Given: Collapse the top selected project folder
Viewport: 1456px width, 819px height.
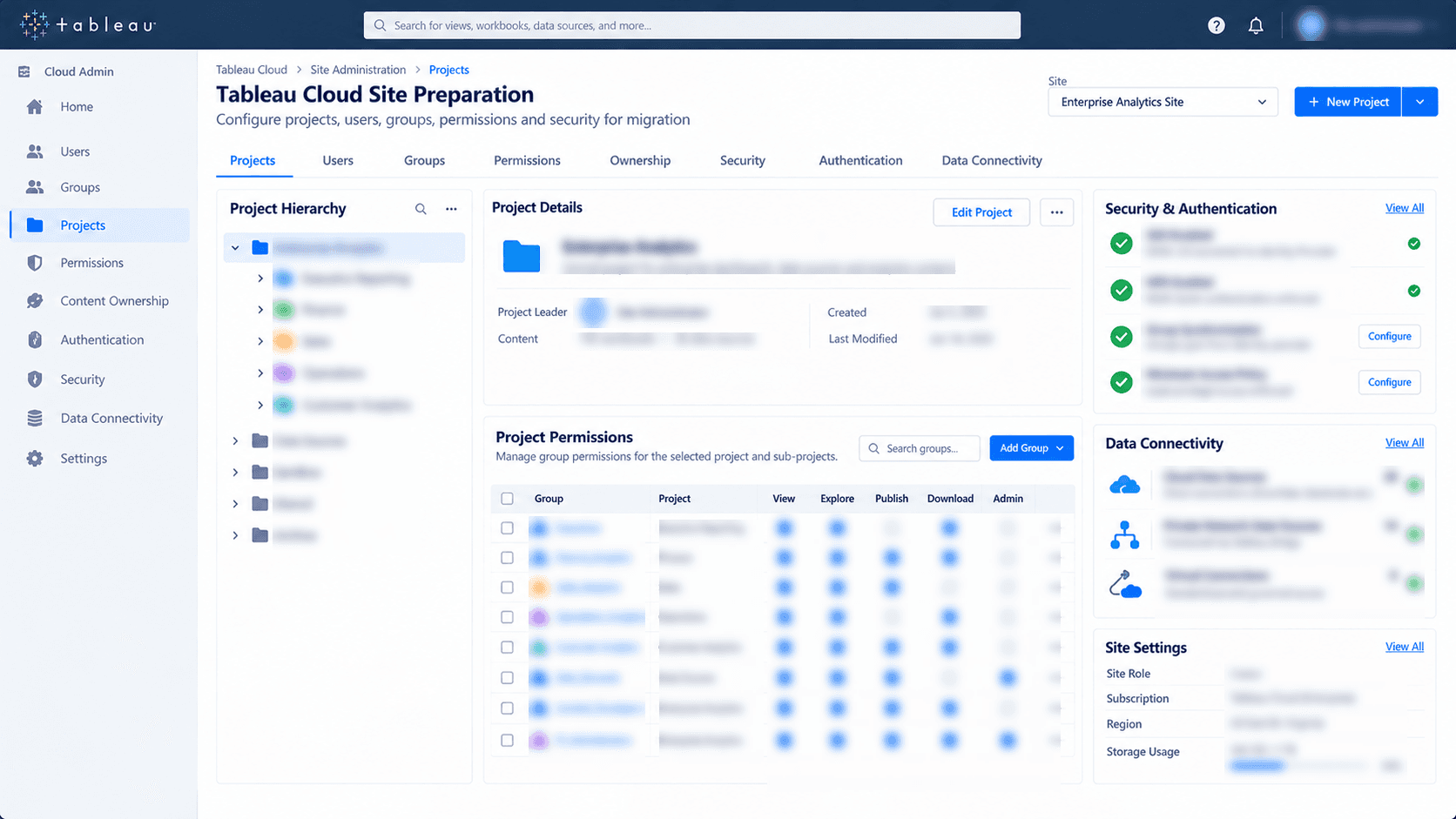Looking at the screenshot, I should 235,248.
